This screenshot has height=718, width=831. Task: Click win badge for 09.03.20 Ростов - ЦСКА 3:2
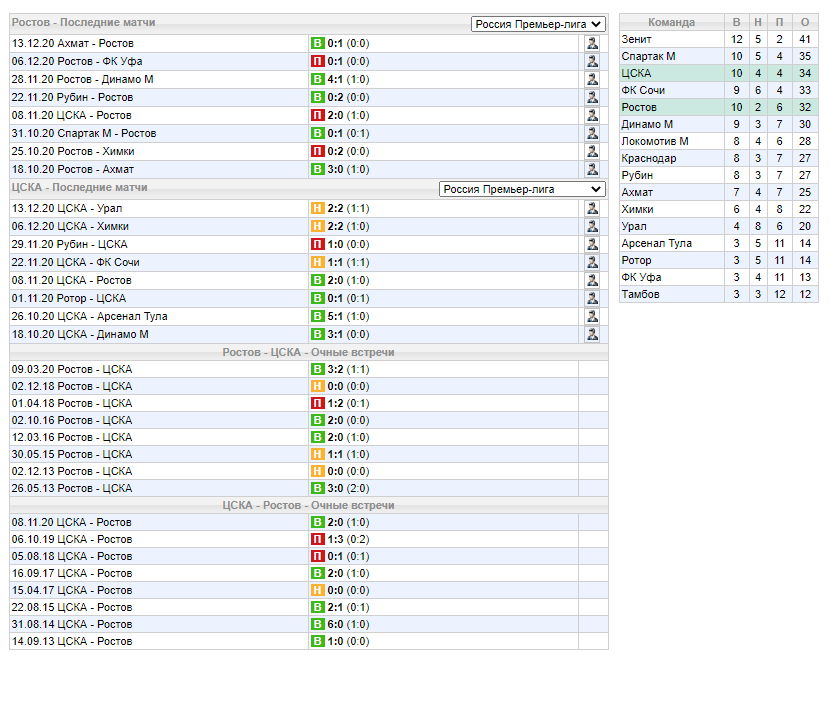pos(317,369)
